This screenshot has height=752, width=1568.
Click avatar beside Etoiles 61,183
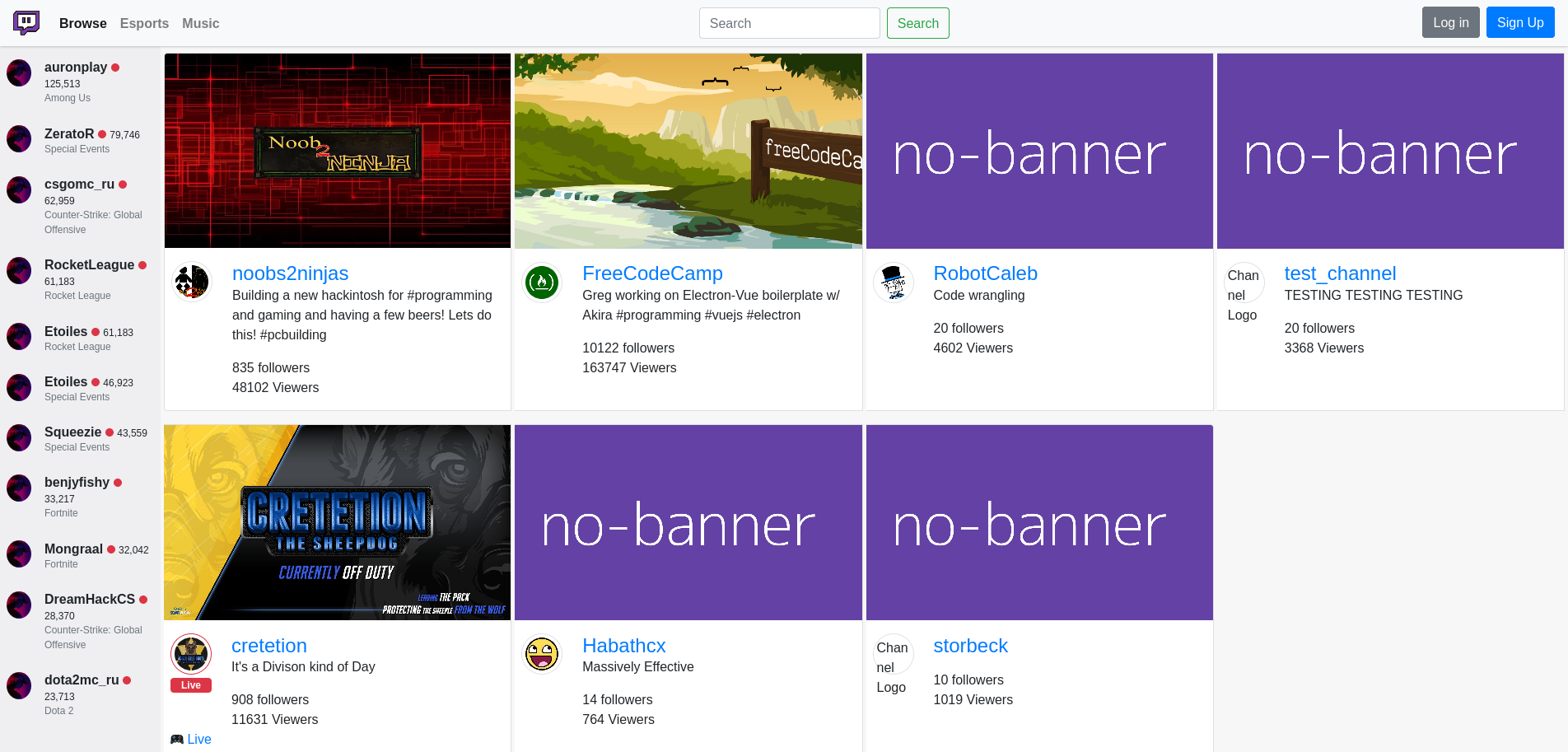click(19, 337)
